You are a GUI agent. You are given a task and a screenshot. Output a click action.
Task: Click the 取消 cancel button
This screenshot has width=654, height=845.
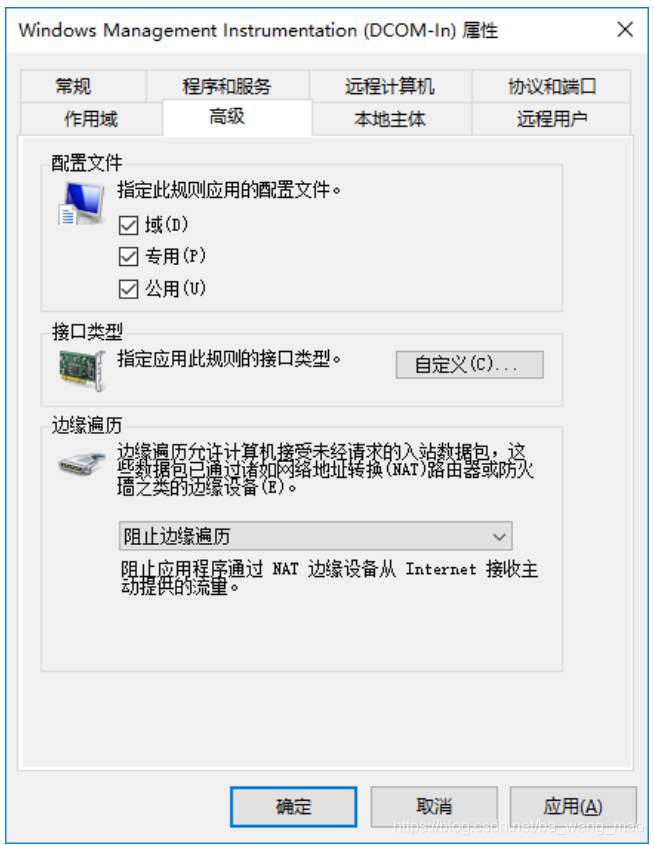(x=434, y=807)
